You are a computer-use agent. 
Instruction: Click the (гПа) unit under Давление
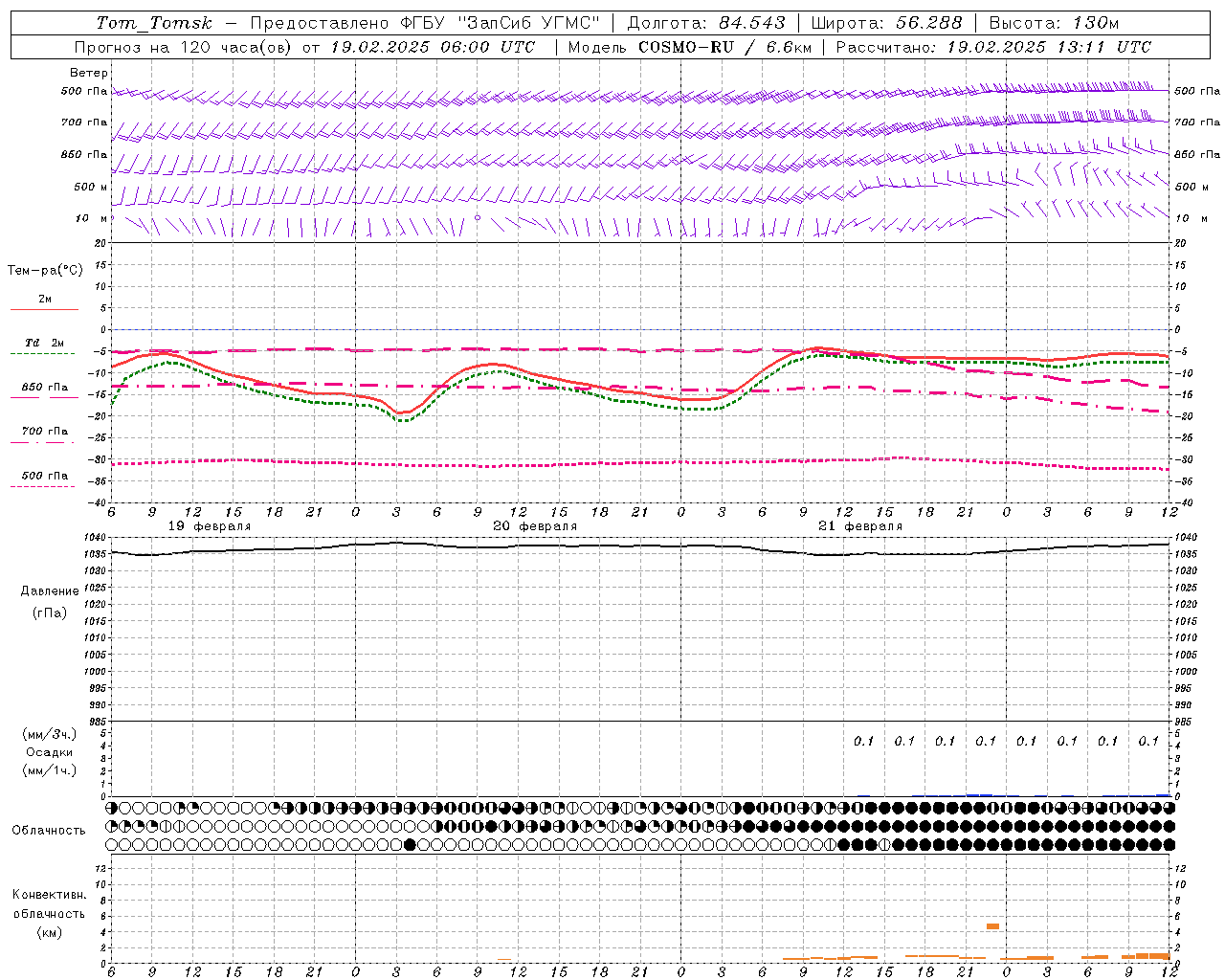click(x=50, y=612)
